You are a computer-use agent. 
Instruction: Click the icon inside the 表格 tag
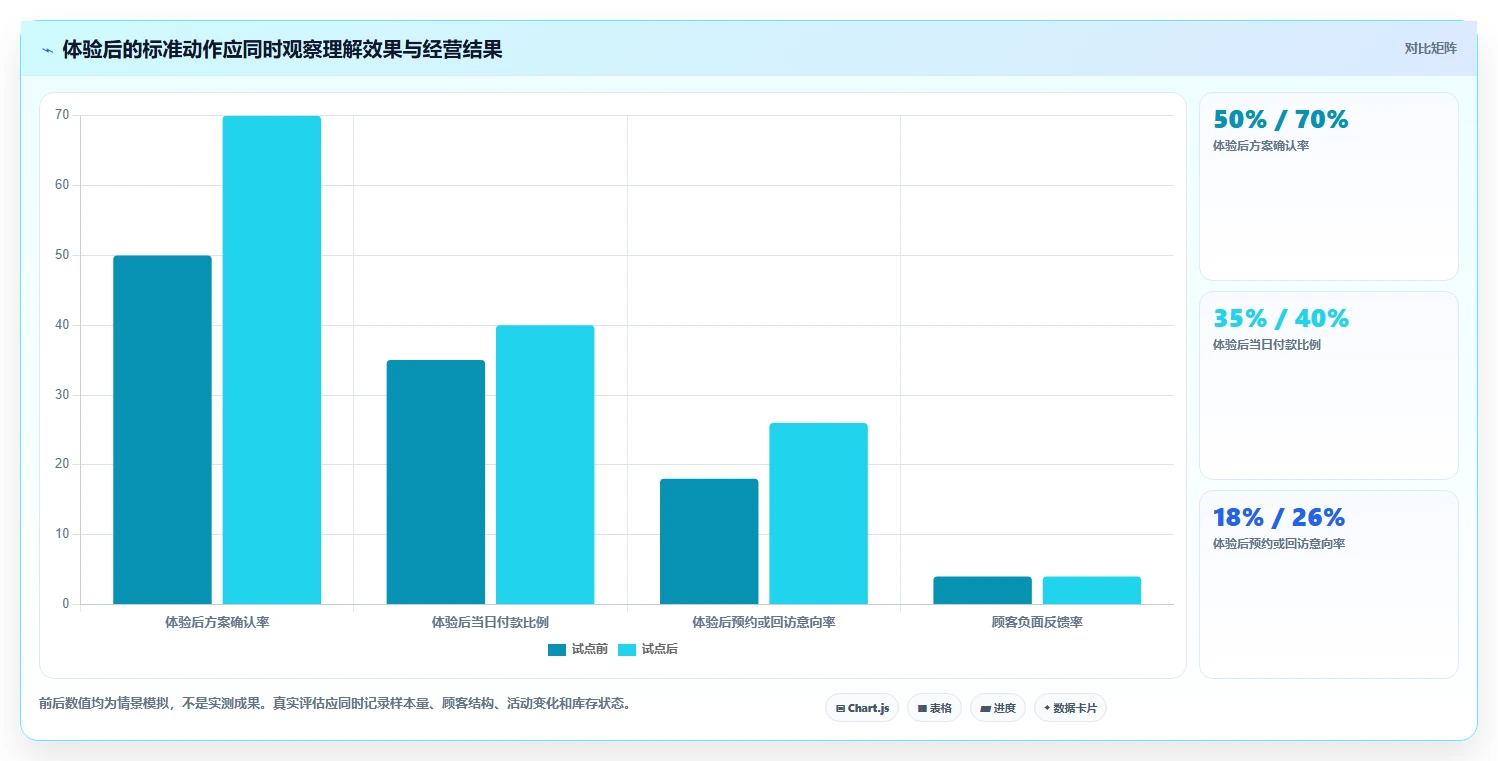point(922,708)
